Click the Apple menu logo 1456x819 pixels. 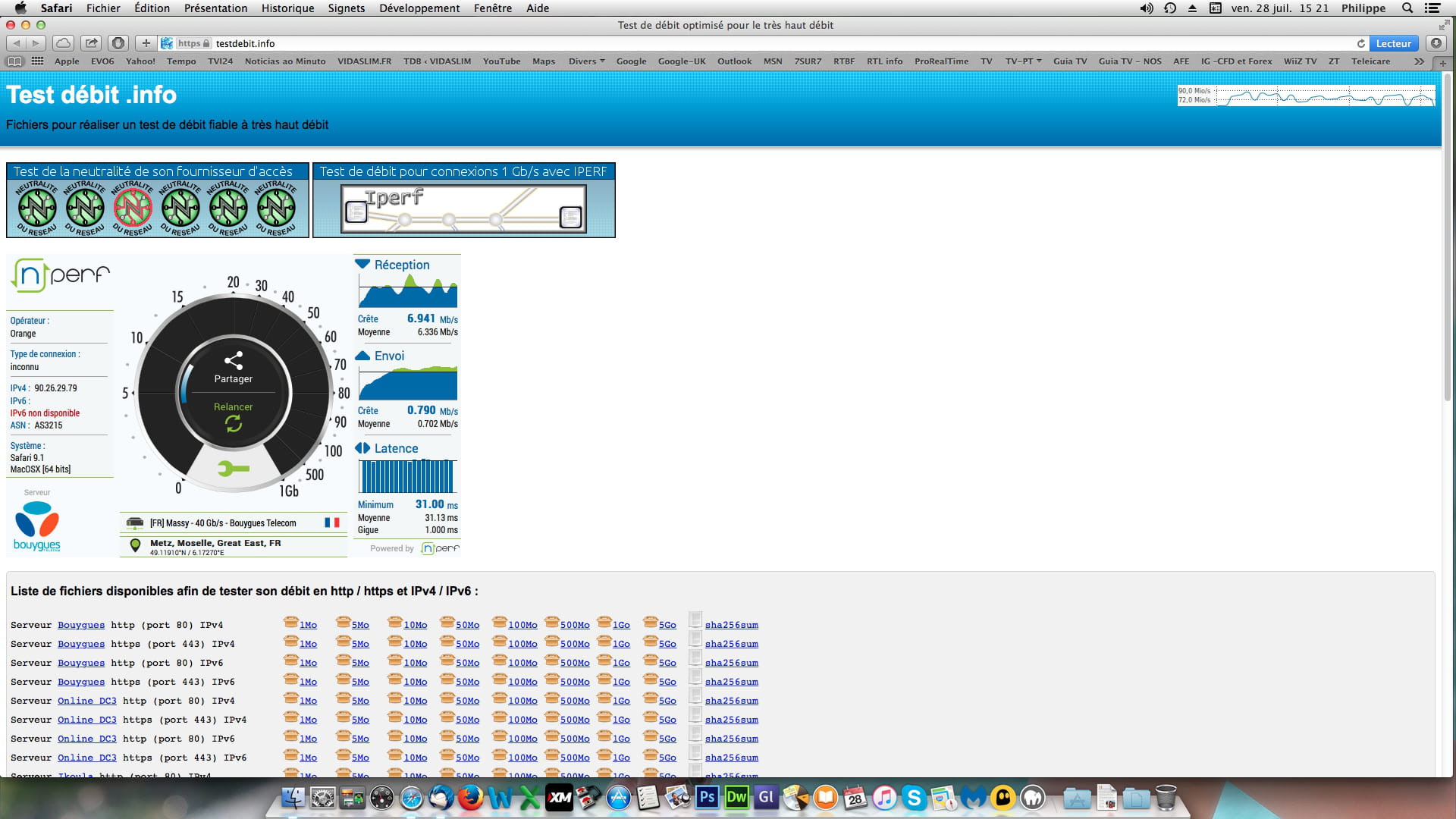click(x=20, y=8)
